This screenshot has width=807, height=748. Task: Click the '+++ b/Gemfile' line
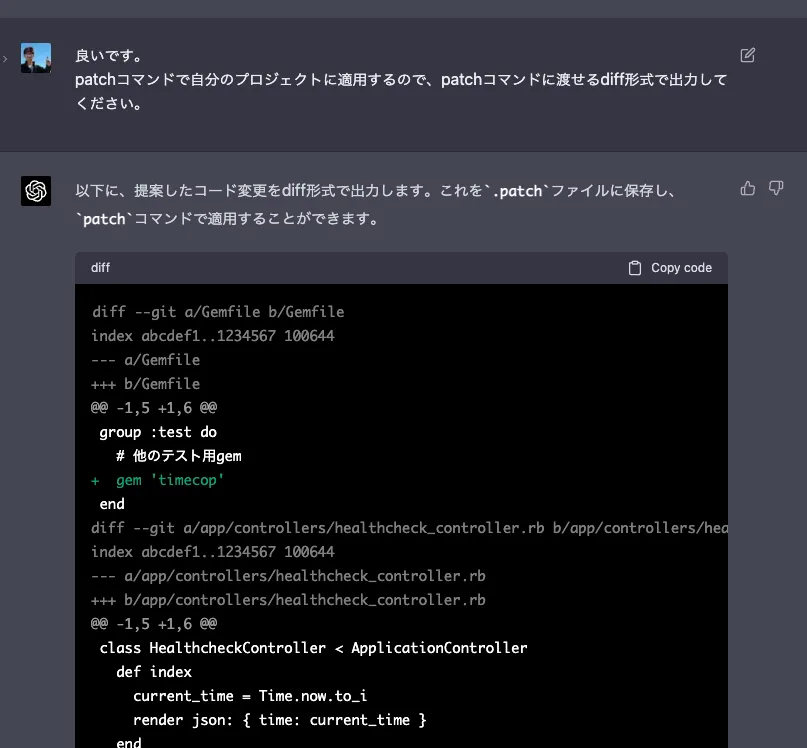tap(145, 384)
